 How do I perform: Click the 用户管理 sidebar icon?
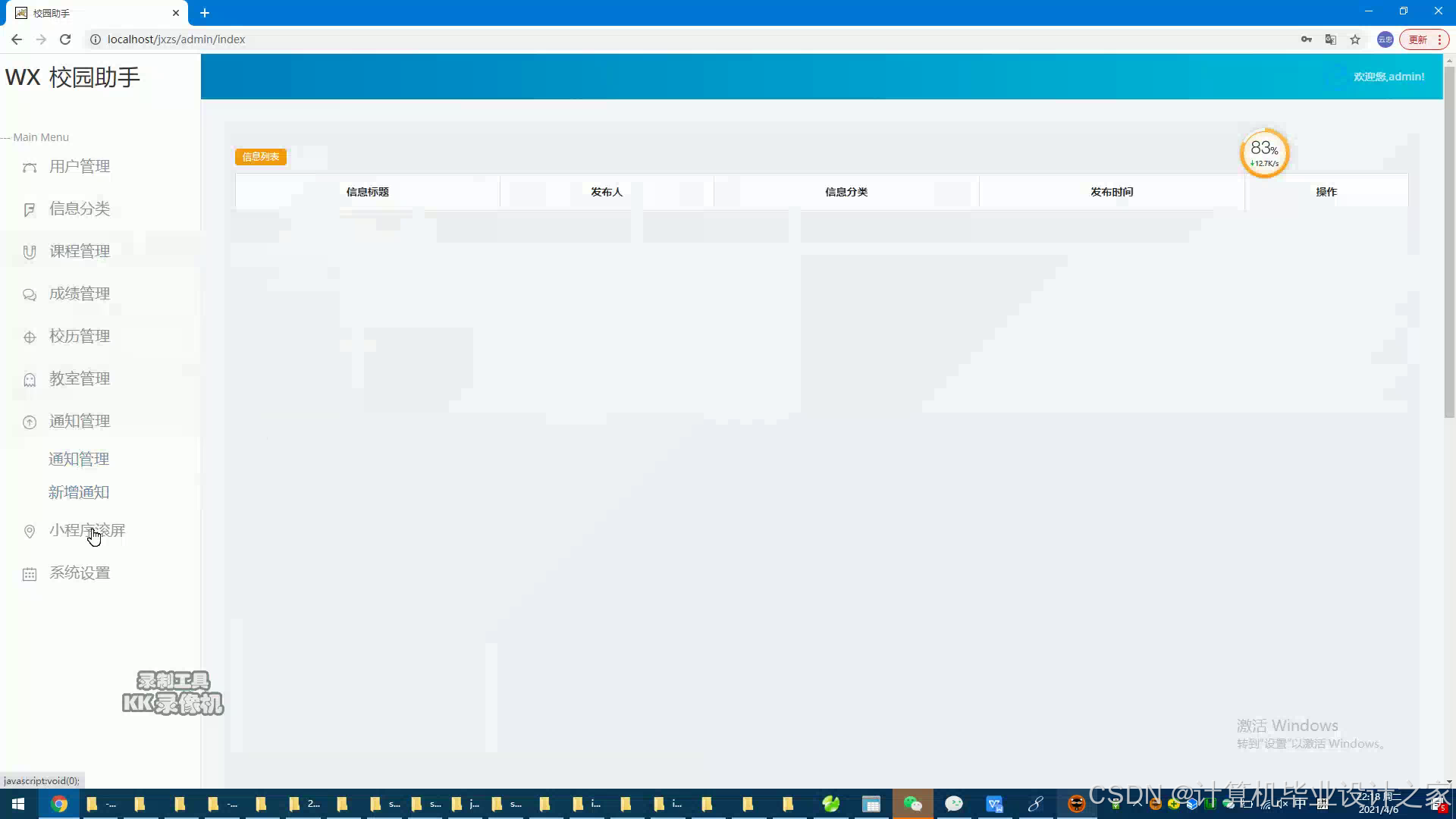pos(30,168)
